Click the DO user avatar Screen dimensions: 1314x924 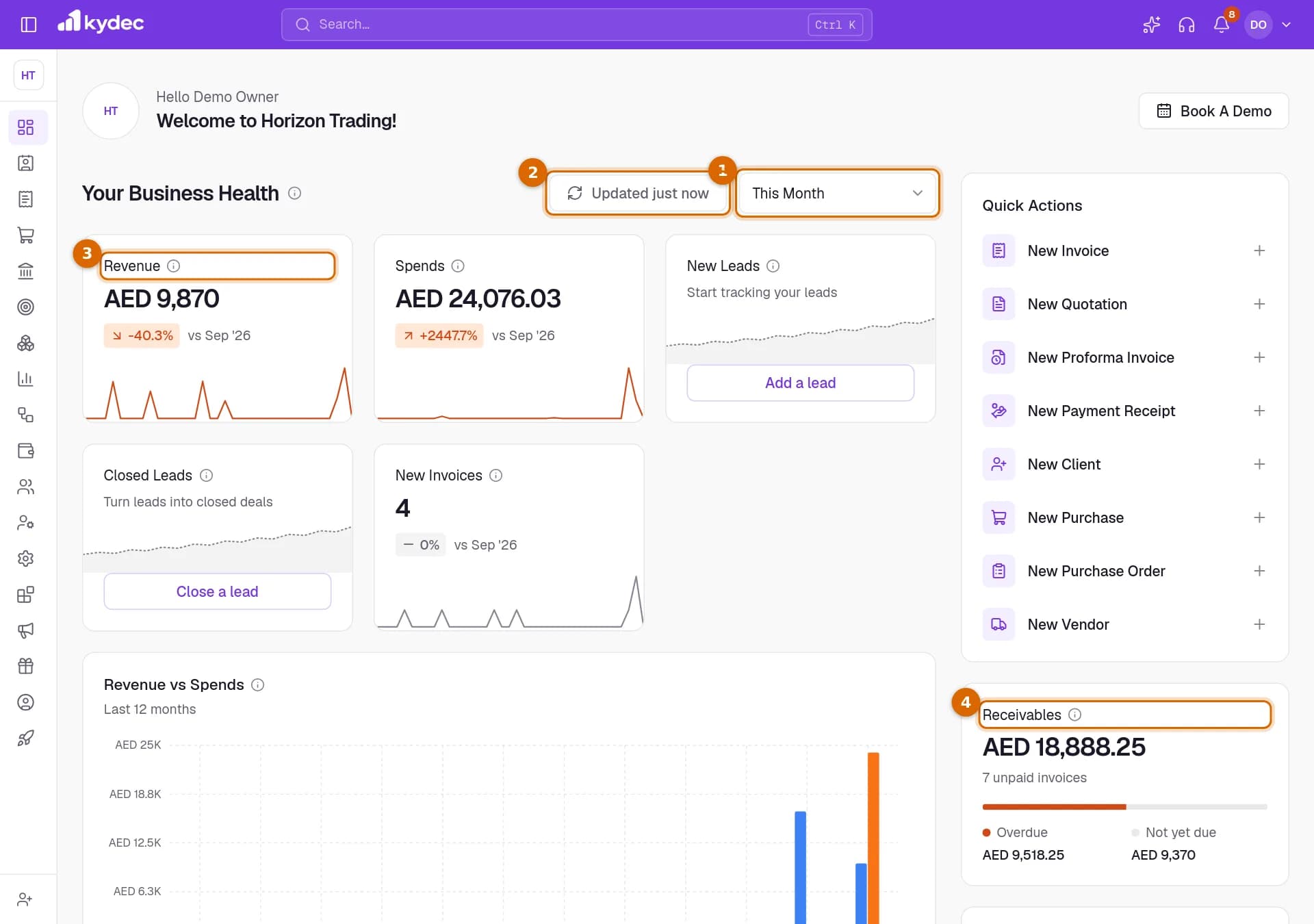tap(1258, 25)
